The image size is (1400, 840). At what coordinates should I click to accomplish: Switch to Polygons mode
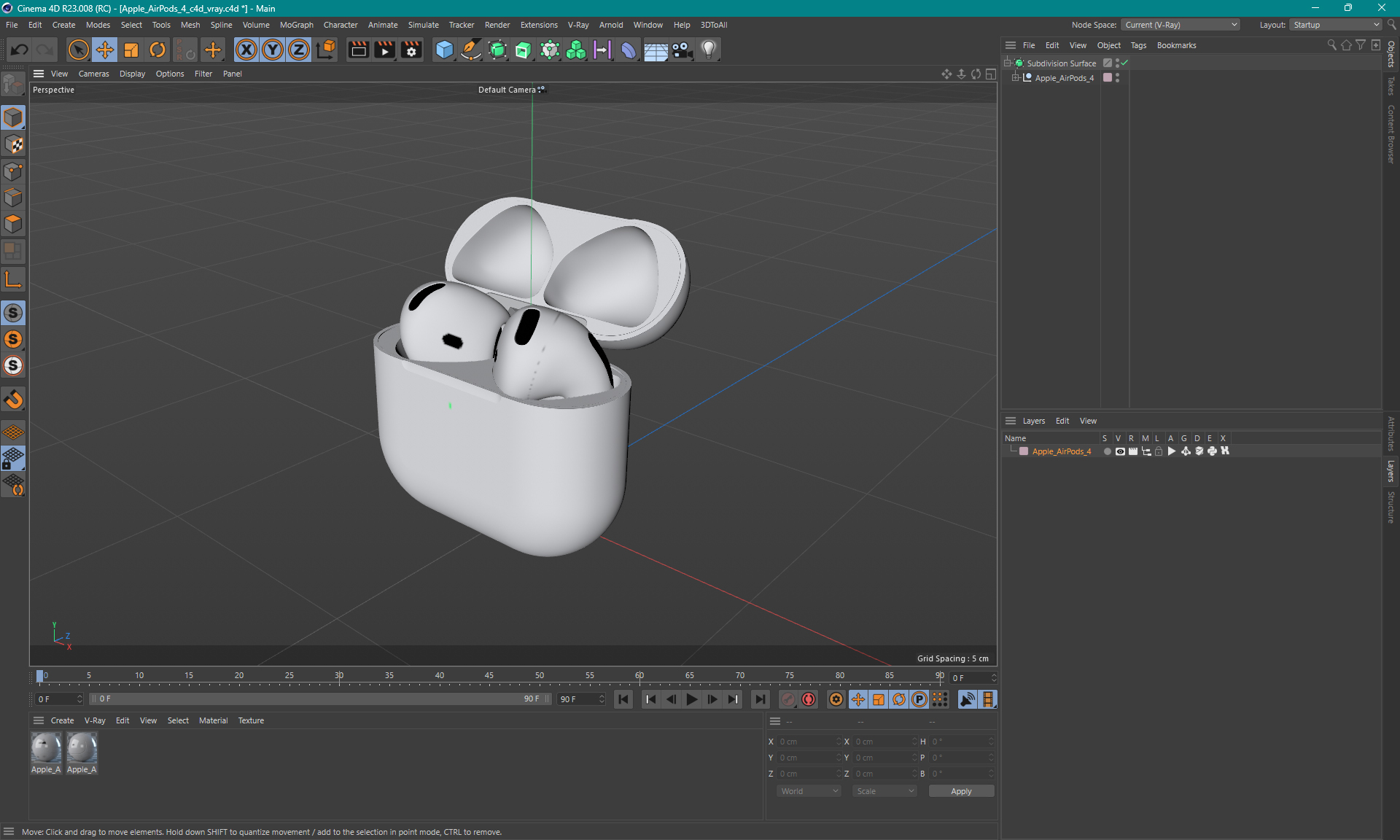pos(13,224)
